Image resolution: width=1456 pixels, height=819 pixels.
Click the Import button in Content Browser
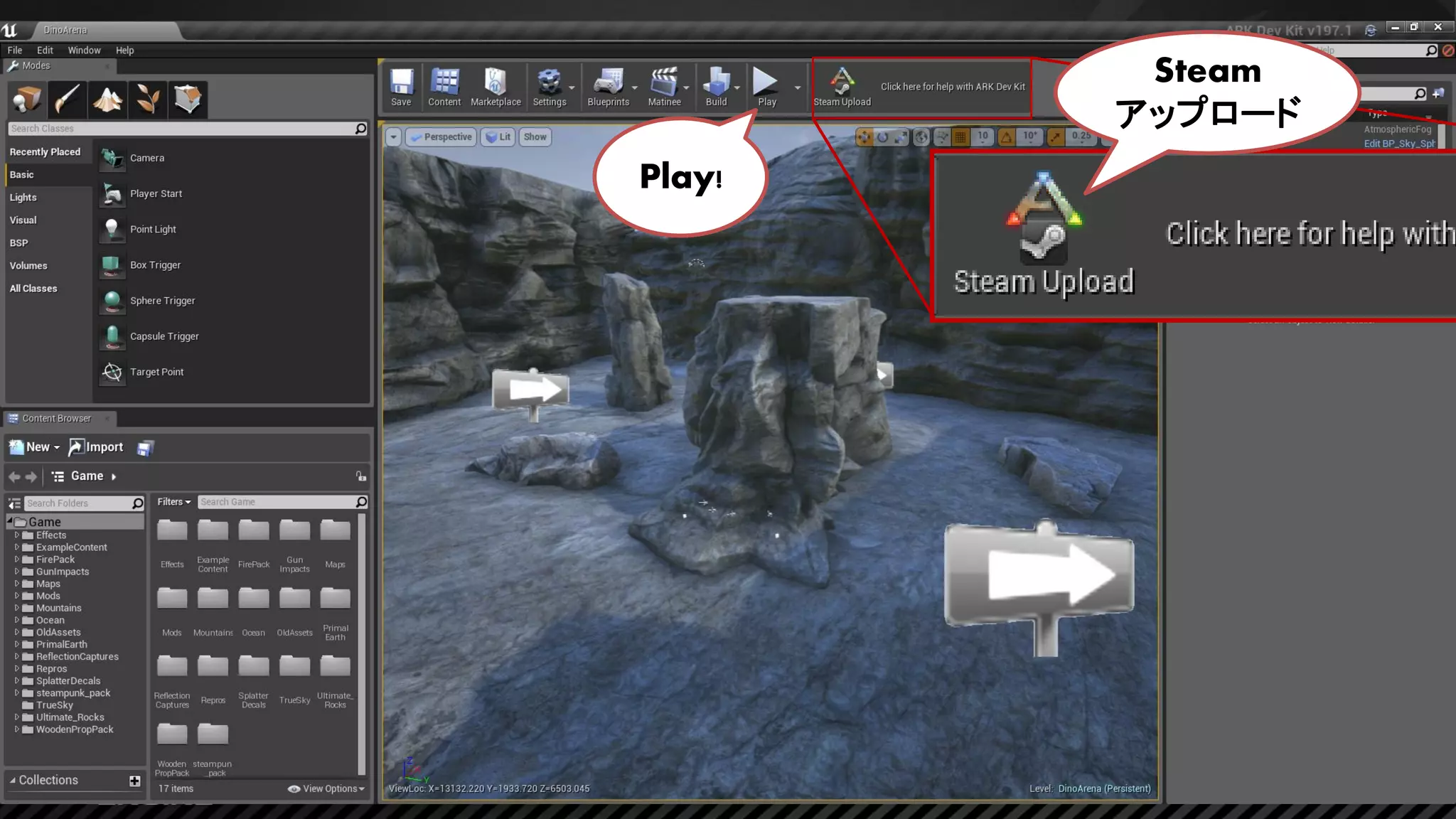pos(96,447)
